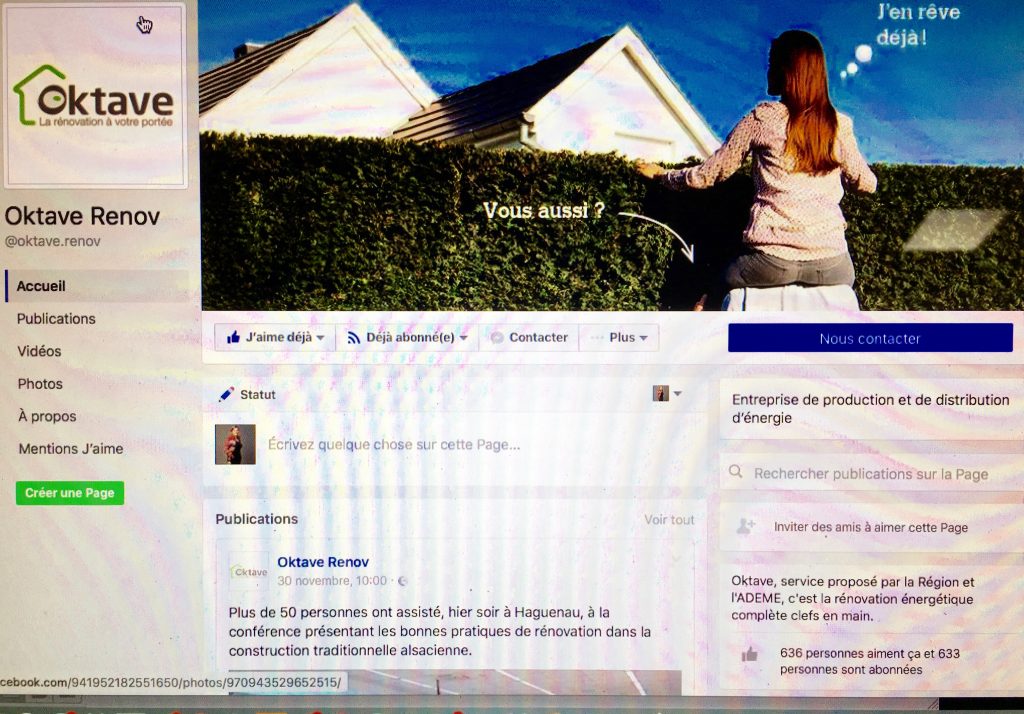Open the Photos sidebar tab
The height and width of the screenshot is (714, 1024).
[40, 384]
